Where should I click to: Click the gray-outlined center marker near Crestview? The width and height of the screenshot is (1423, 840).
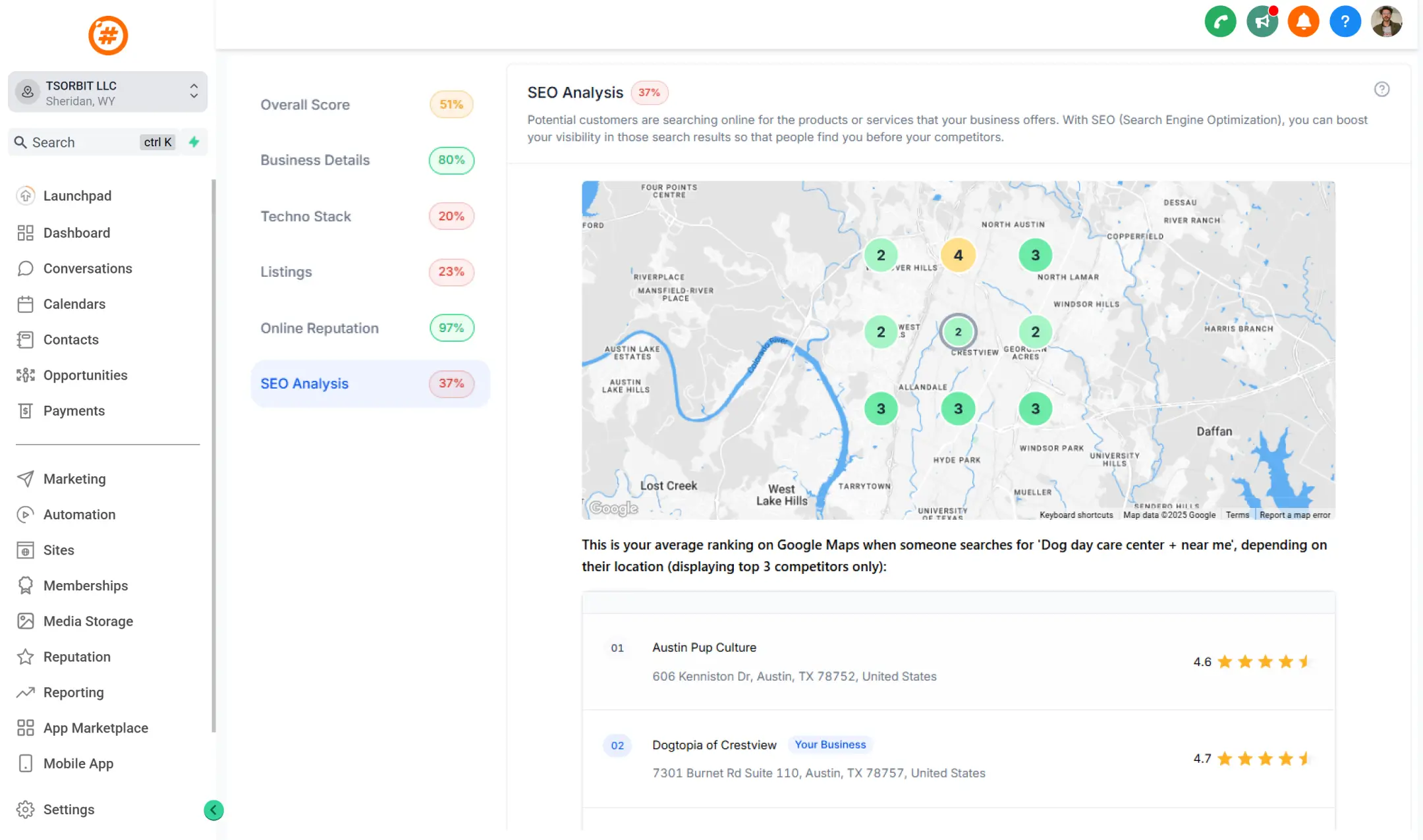tap(958, 332)
